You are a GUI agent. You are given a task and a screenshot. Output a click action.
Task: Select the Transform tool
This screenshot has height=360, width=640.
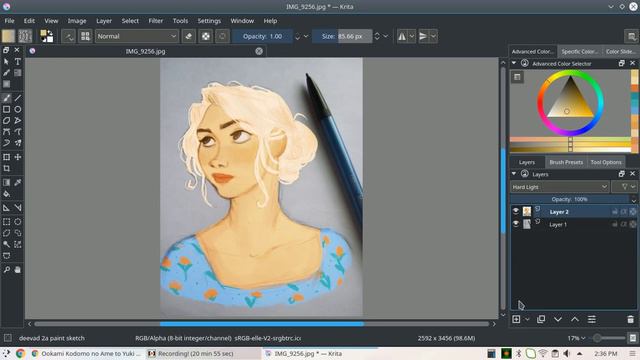(x=7, y=157)
